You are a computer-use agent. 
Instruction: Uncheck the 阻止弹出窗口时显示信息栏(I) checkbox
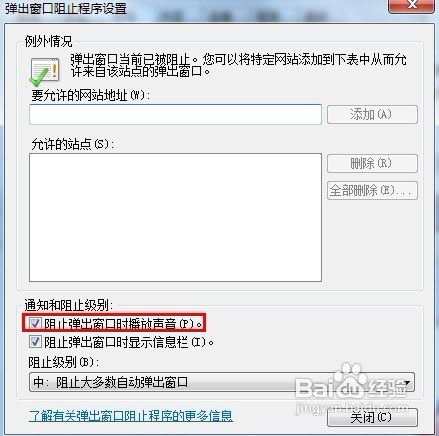tap(35, 342)
